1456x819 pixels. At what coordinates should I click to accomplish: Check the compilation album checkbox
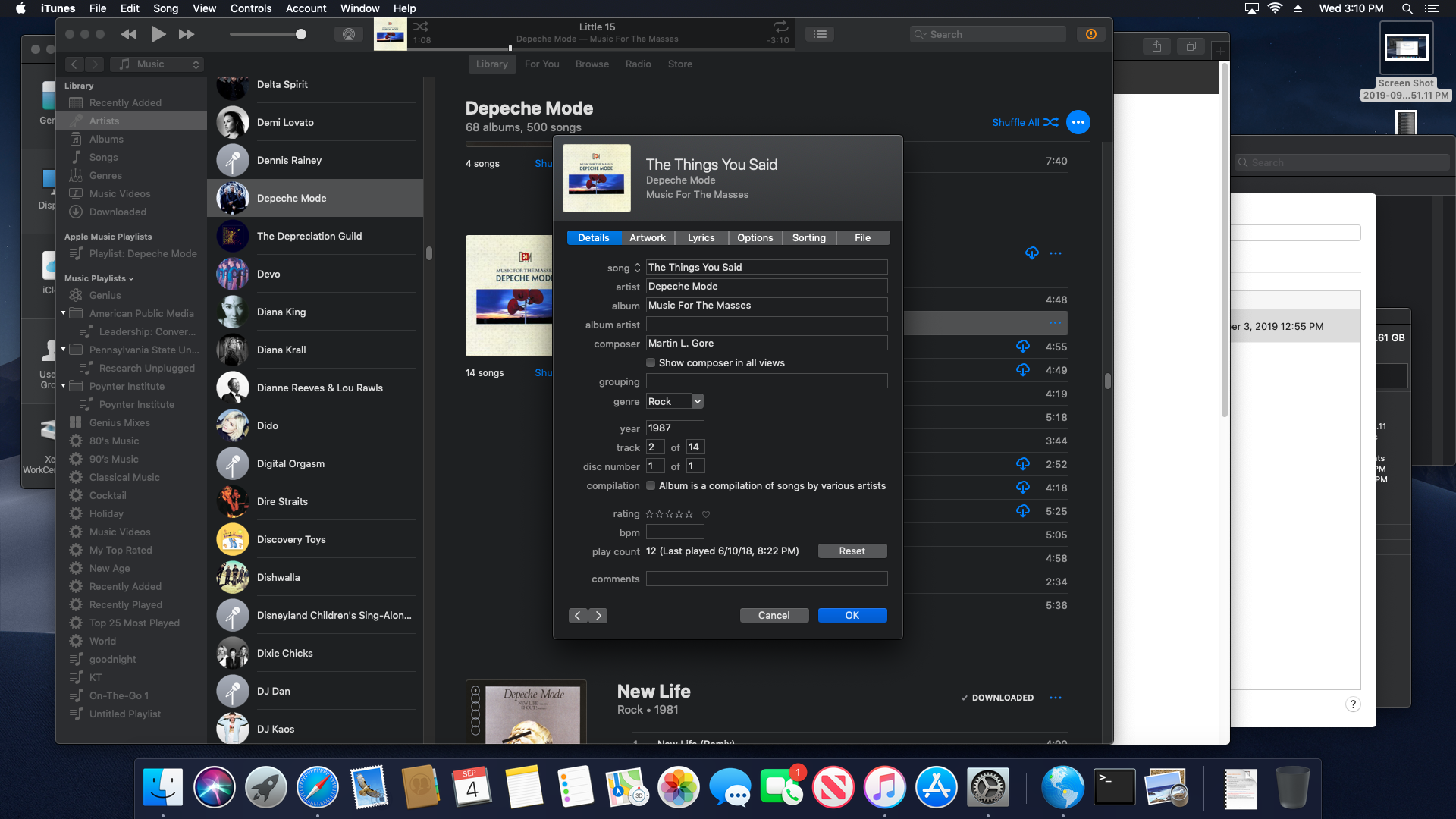651,485
